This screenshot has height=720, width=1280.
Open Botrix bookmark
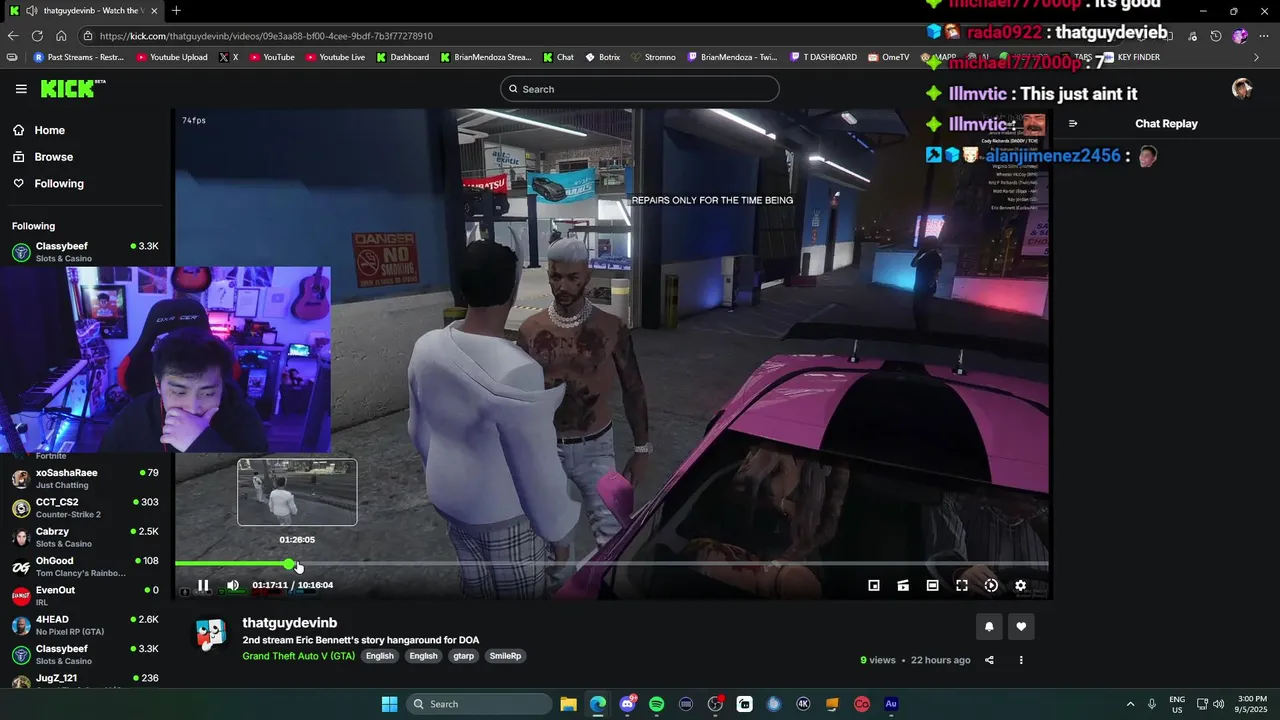point(603,58)
